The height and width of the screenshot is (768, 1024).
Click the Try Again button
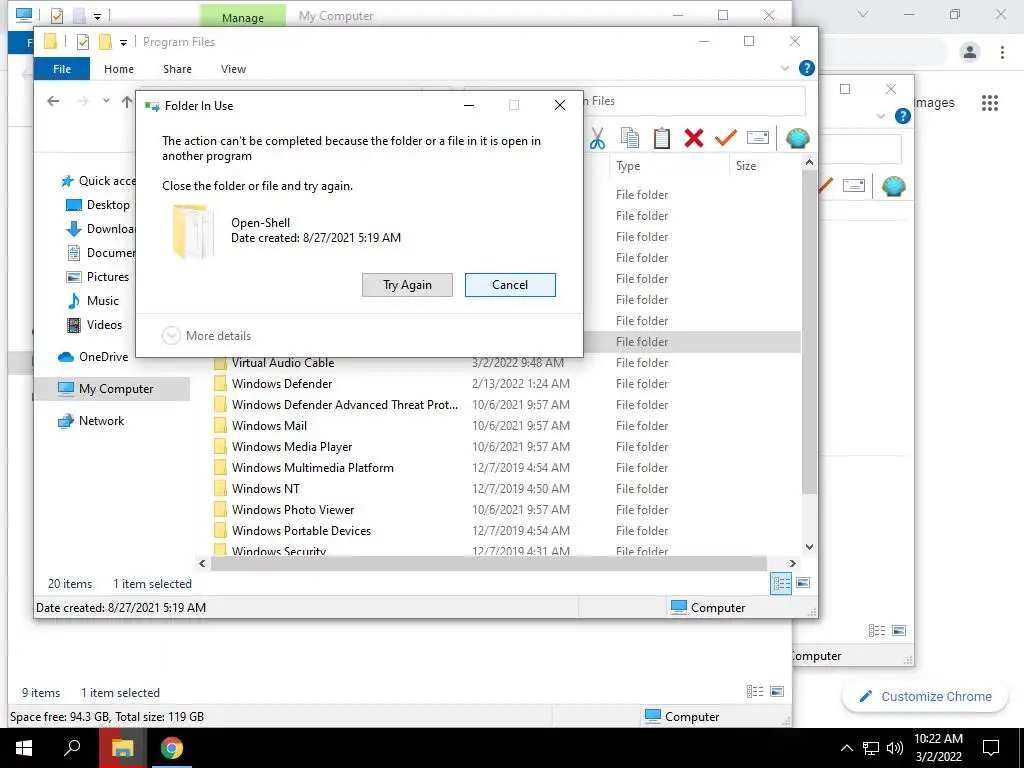[x=408, y=285]
